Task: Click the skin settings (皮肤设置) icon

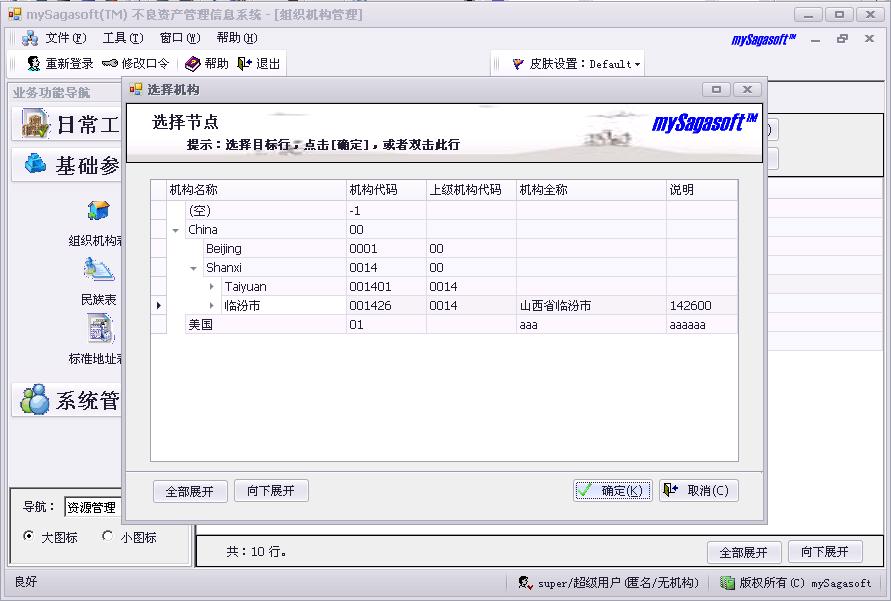Action: (518, 64)
